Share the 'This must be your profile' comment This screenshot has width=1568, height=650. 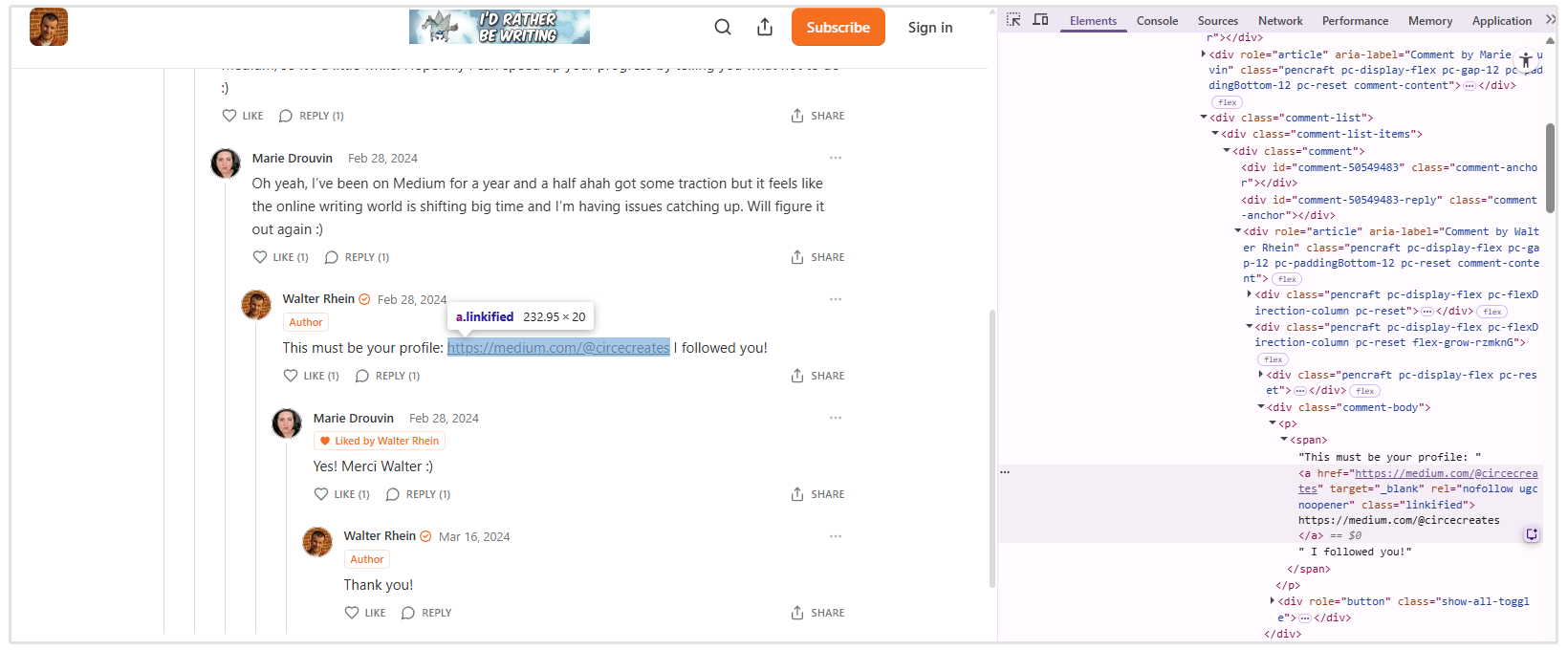coord(817,376)
